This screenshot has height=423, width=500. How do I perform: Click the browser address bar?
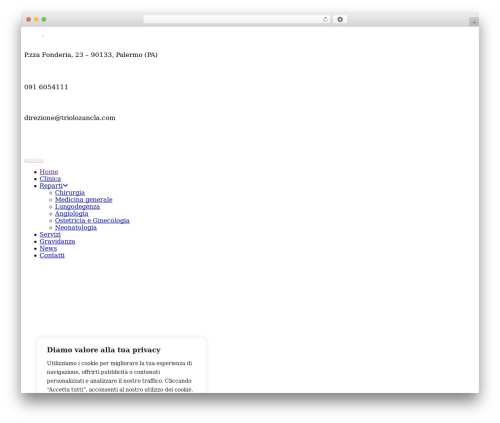pyautogui.click(x=237, y=19)
